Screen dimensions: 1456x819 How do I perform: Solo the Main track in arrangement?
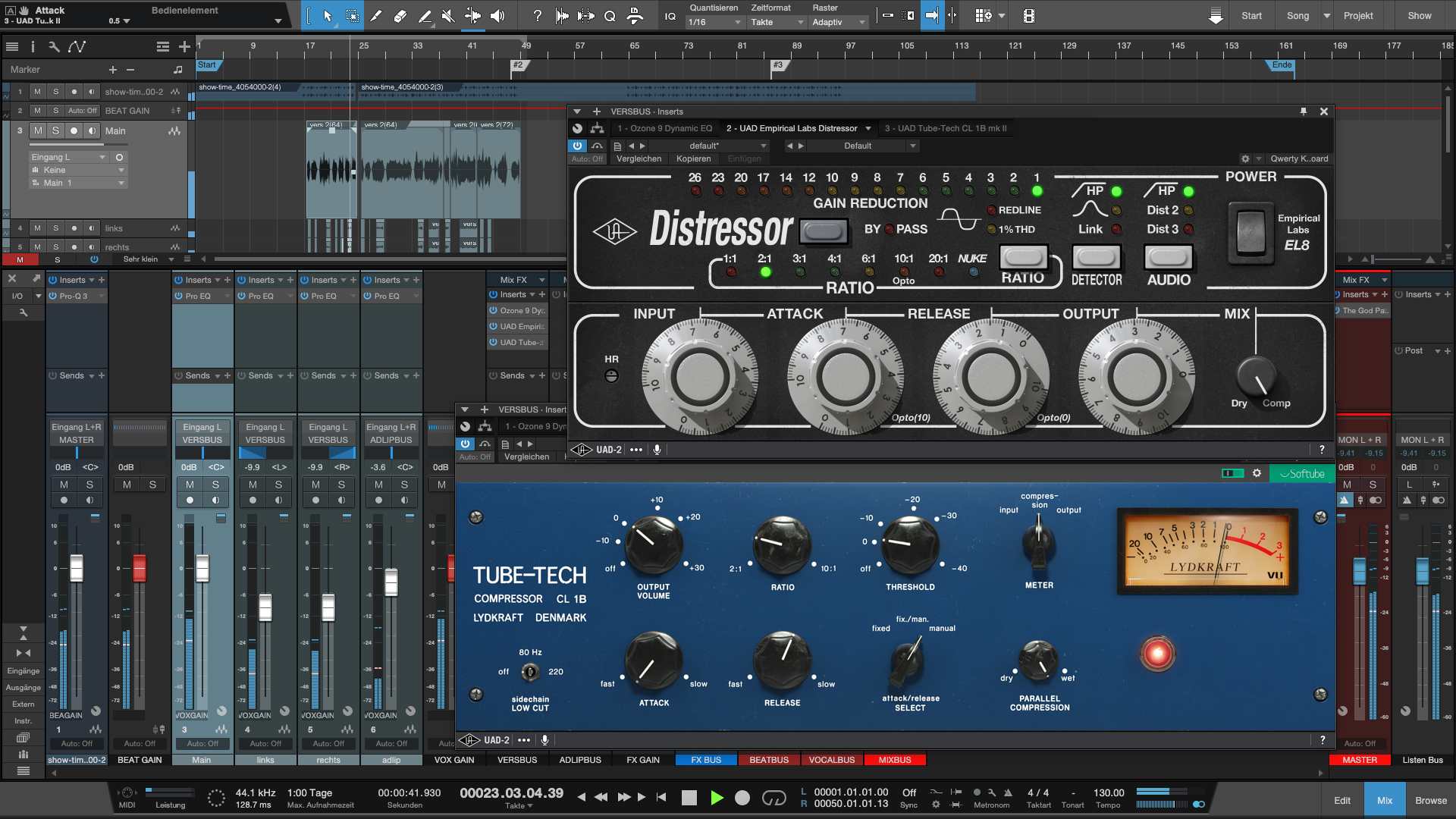55,130
